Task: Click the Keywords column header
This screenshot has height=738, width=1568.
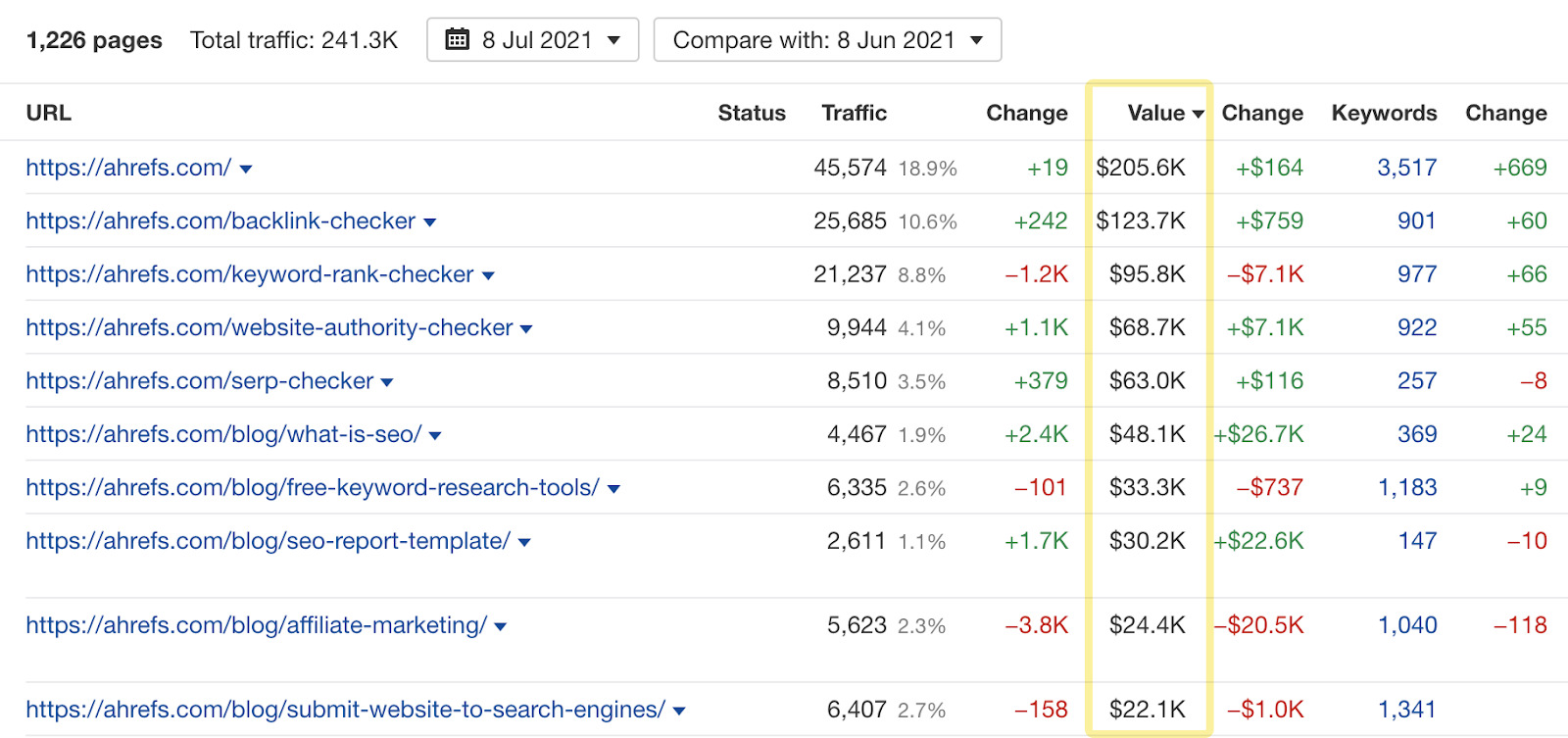Action: click(1383, 113)
